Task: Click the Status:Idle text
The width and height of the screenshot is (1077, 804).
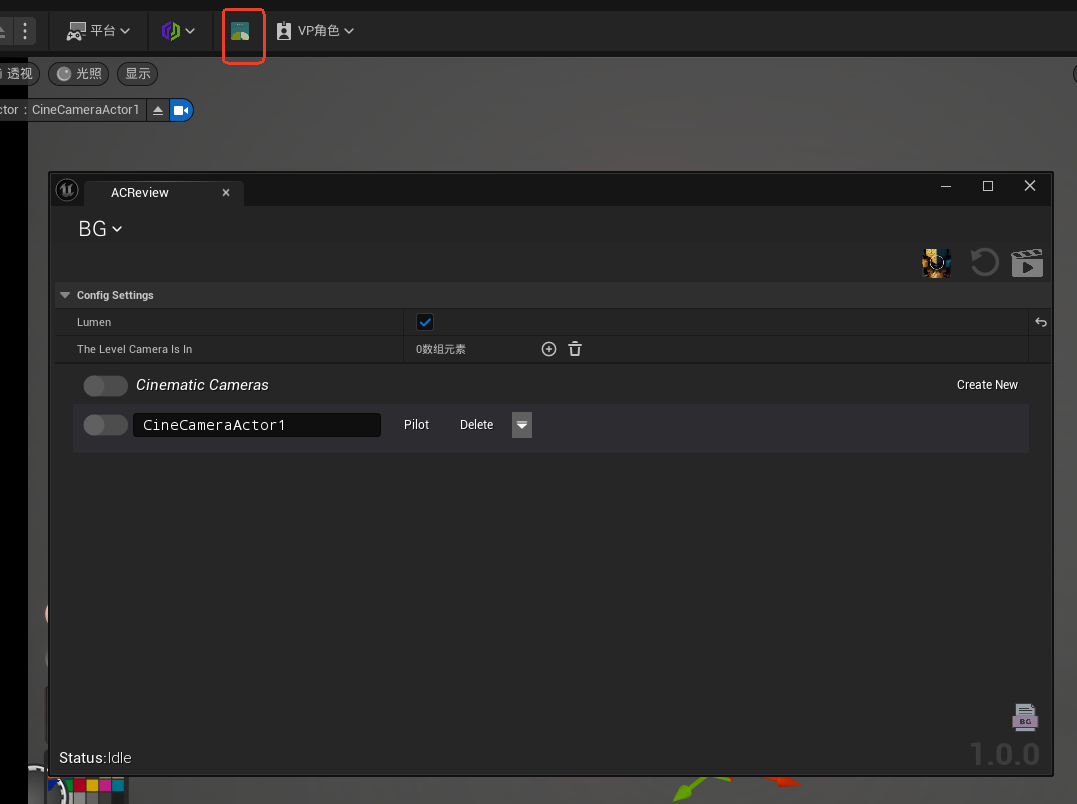Action: [95, 758]
